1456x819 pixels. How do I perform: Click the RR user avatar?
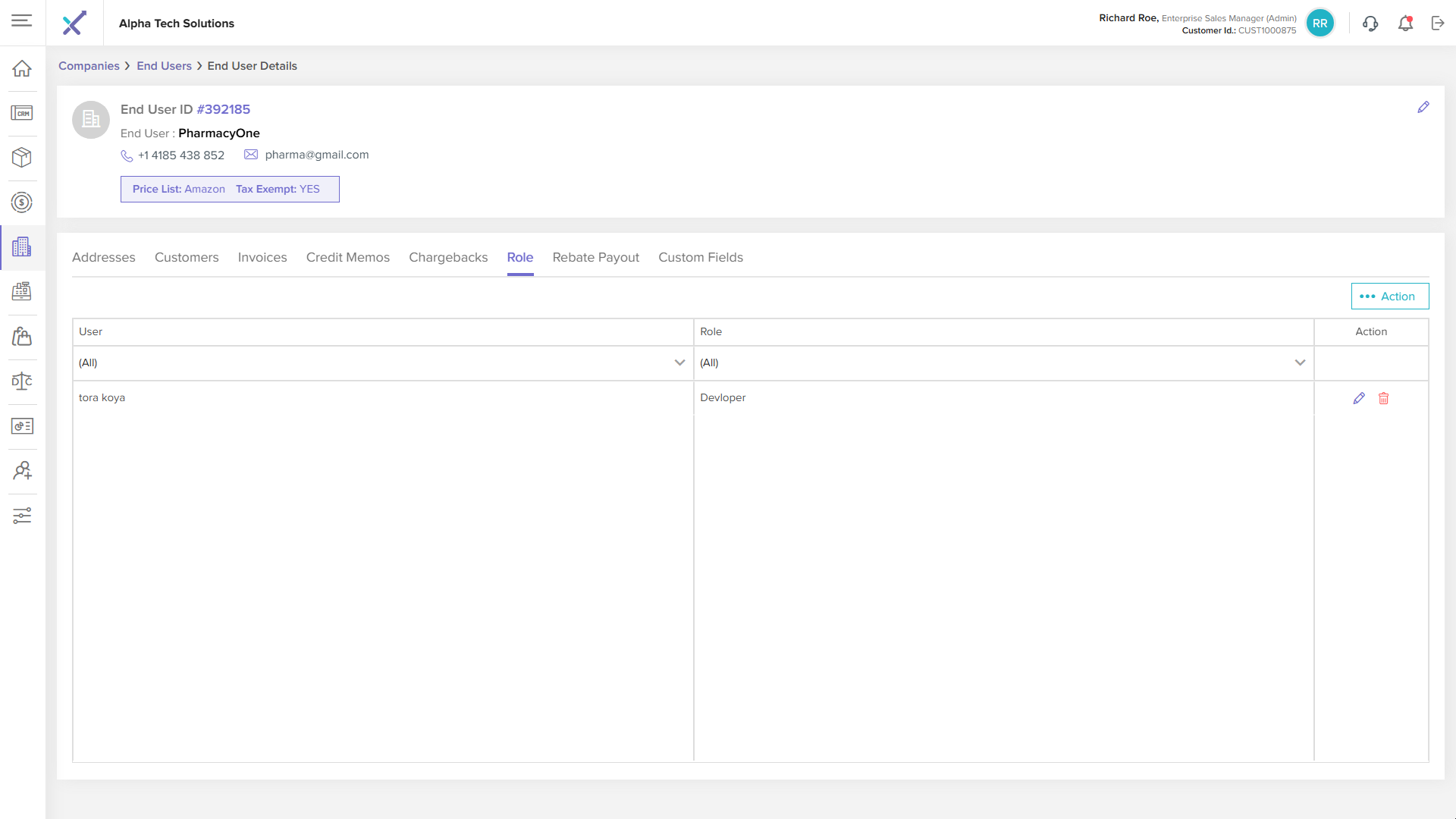[x=1319, y=24]
